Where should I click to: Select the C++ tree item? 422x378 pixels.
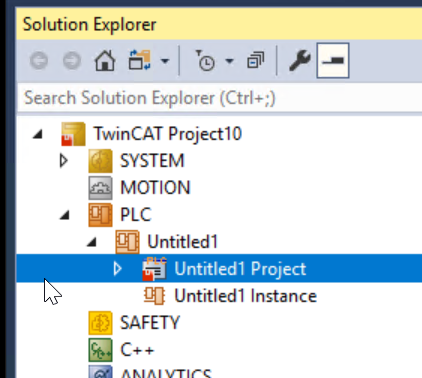tap(137, 350)
